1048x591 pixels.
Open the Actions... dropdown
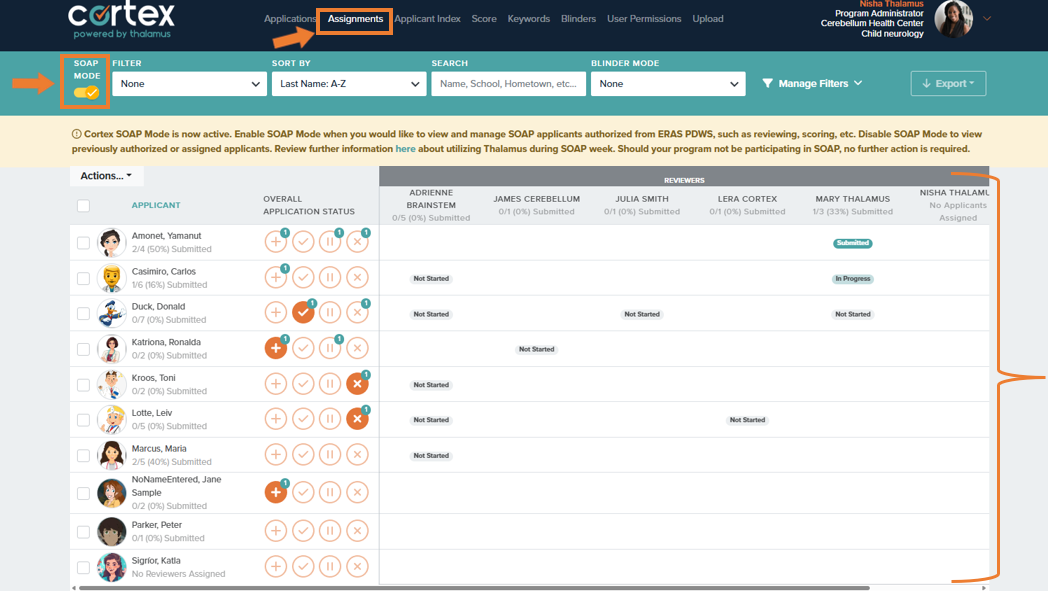point(106,176)
